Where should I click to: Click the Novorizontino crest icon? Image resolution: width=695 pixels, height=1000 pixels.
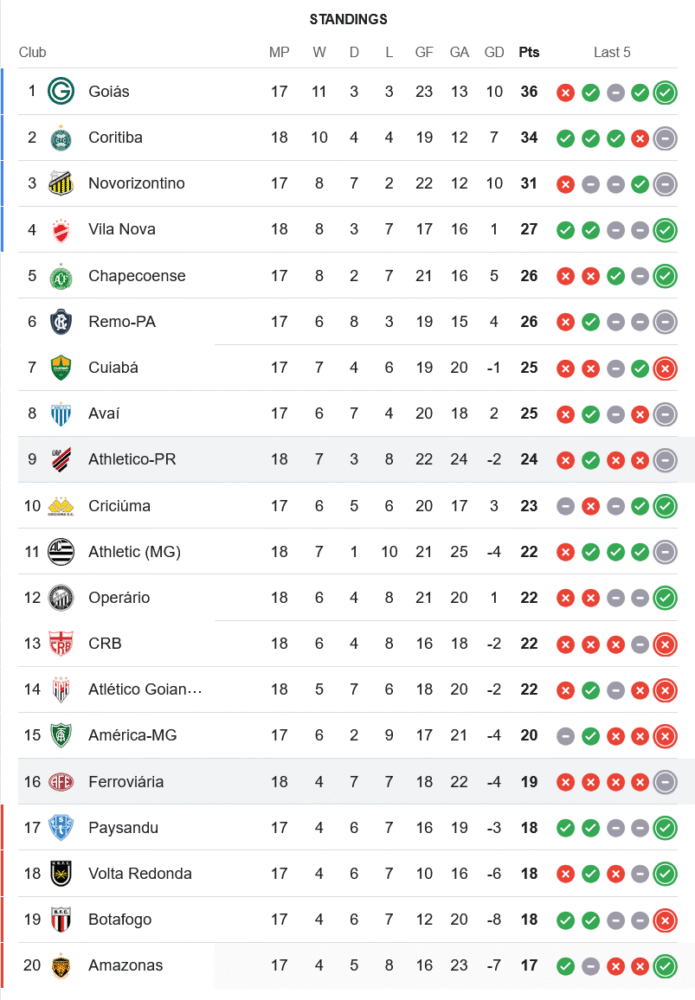[61, 184]
